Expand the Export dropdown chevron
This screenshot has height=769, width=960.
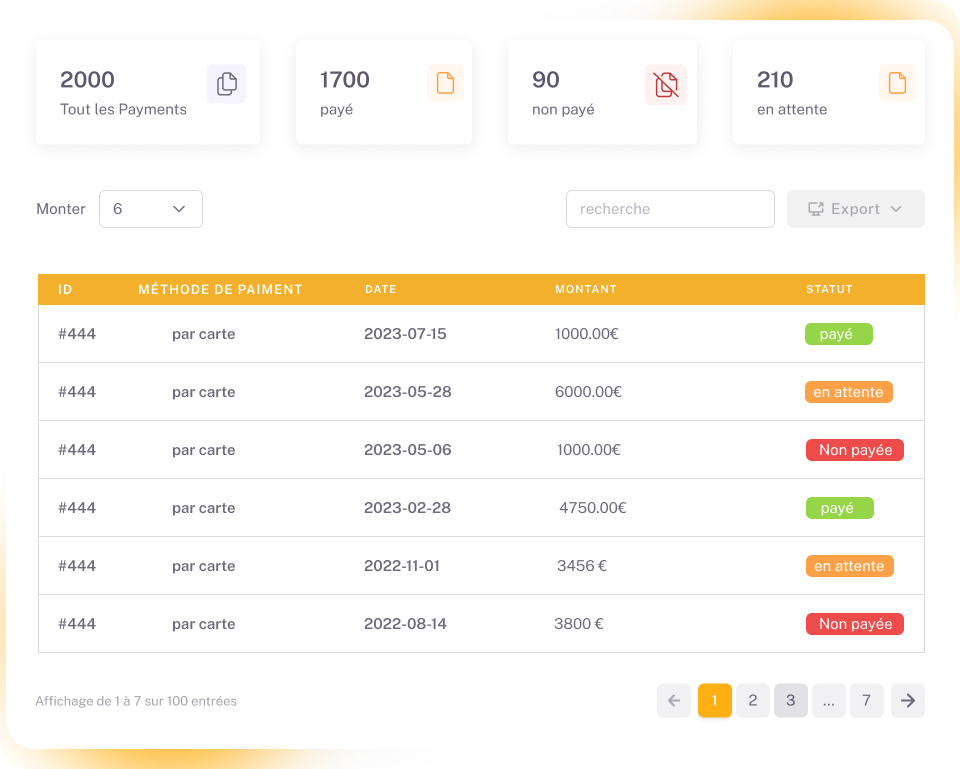click(896, 209)
